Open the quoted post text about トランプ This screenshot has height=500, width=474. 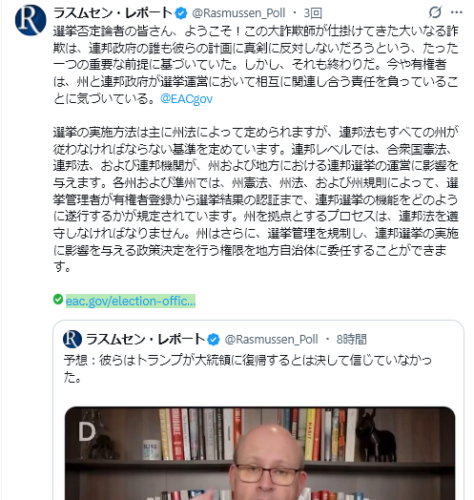click(248, 369)
